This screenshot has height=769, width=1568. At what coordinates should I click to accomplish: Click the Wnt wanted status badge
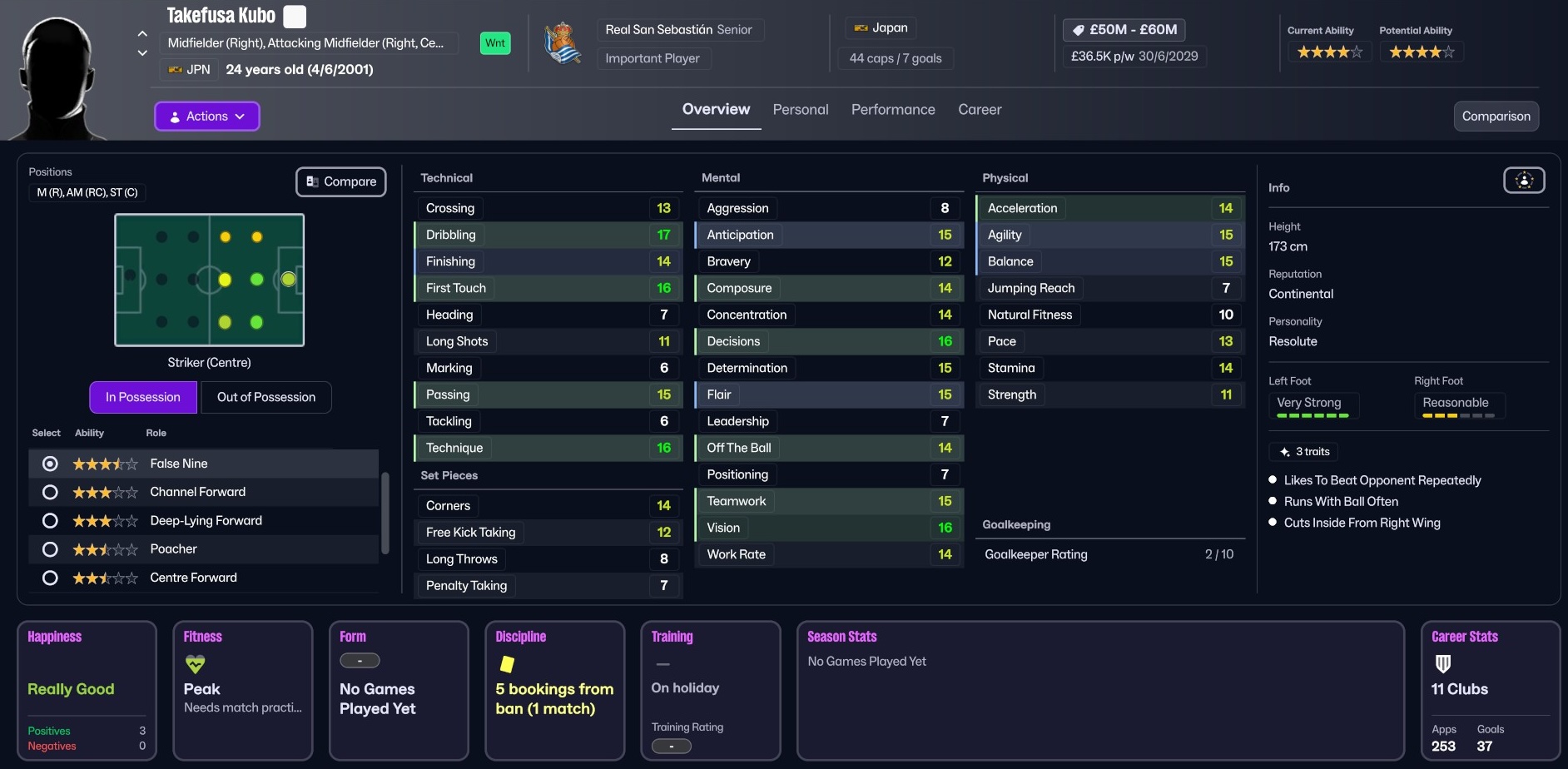pyautogui.click(x=495, y=43)
